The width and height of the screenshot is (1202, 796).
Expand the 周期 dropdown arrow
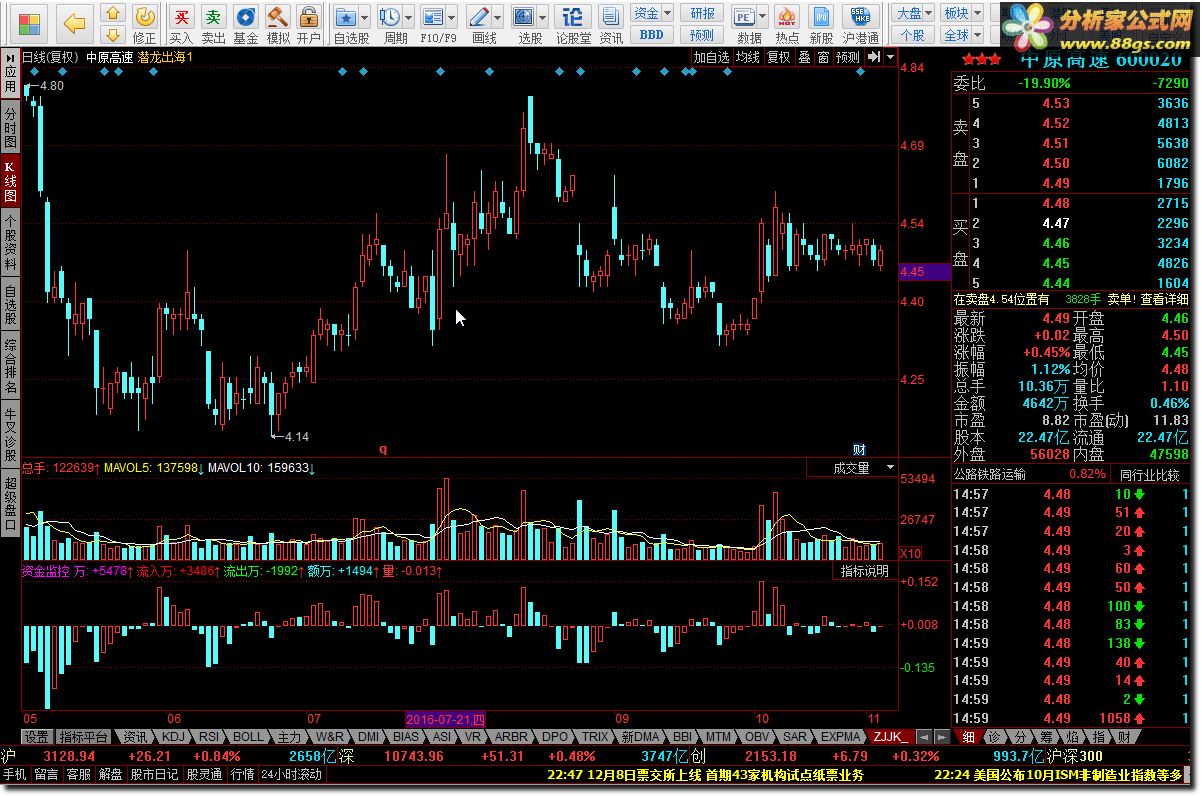408,18
